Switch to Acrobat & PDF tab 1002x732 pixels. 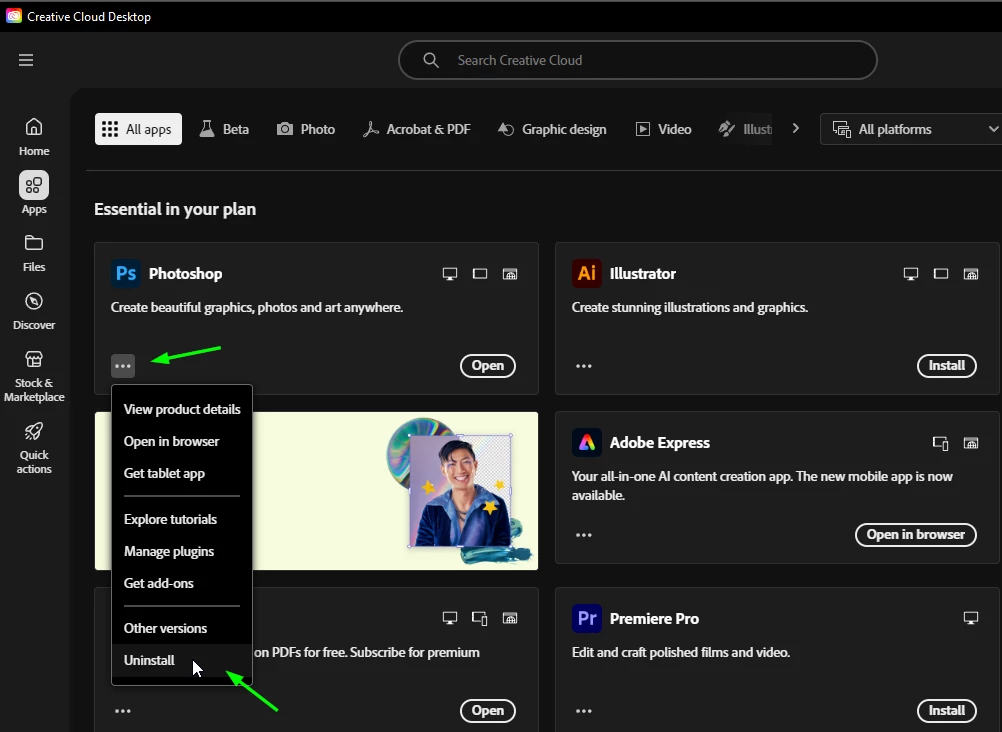[x=417, y=129]
